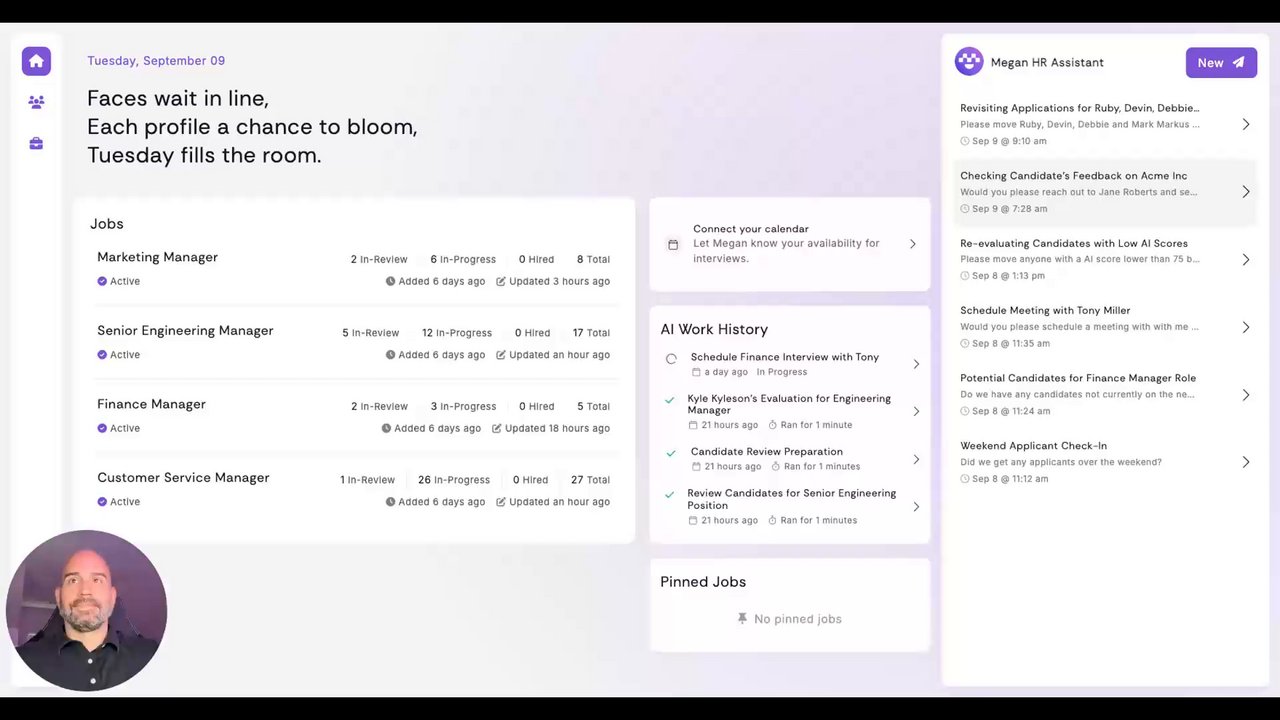Image resolution: width=1280 pixels, height=720 pixels.
Task: Click the No pinned jobs text
Action: pos(798,619)
